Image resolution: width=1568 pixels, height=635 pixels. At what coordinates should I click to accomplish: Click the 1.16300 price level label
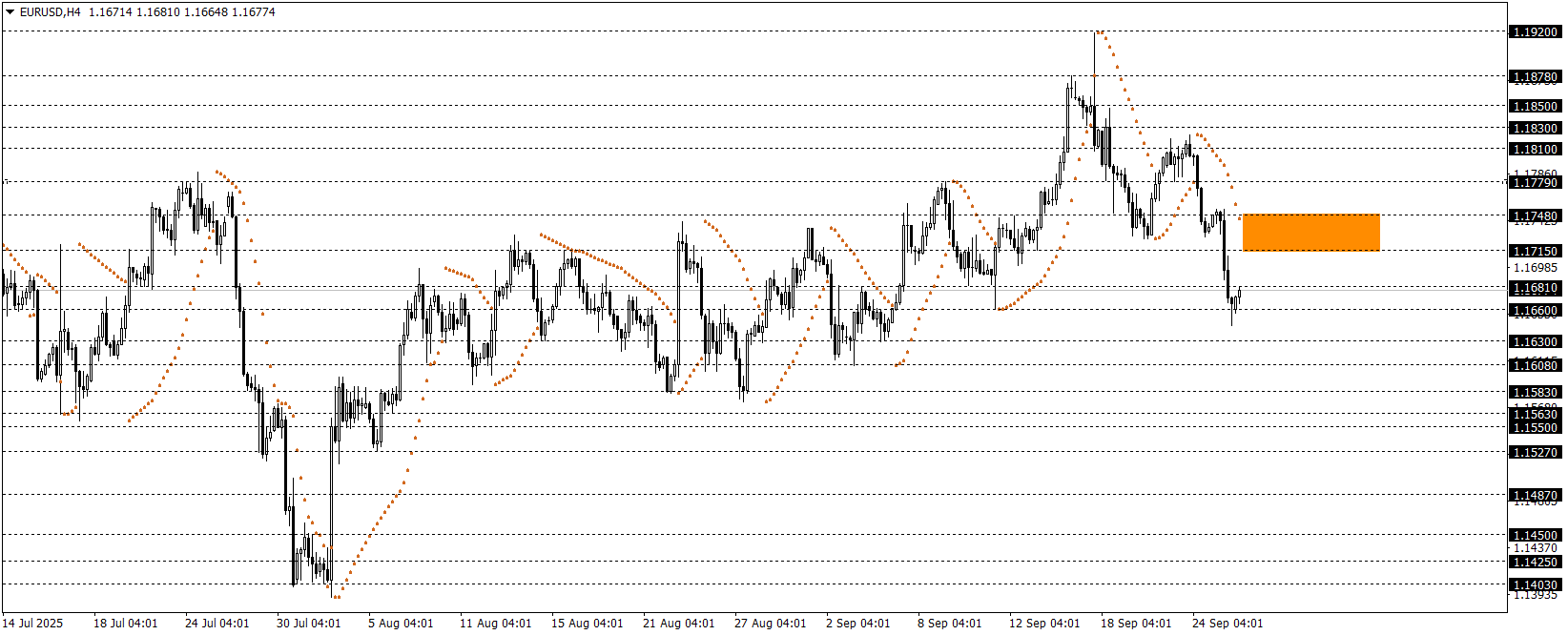1536,342
